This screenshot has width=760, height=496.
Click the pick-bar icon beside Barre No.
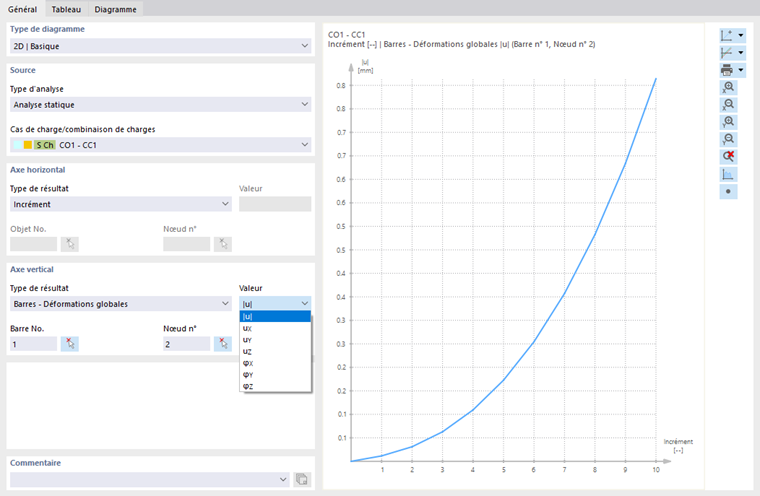pyautogui.click(x=70, y=344)
